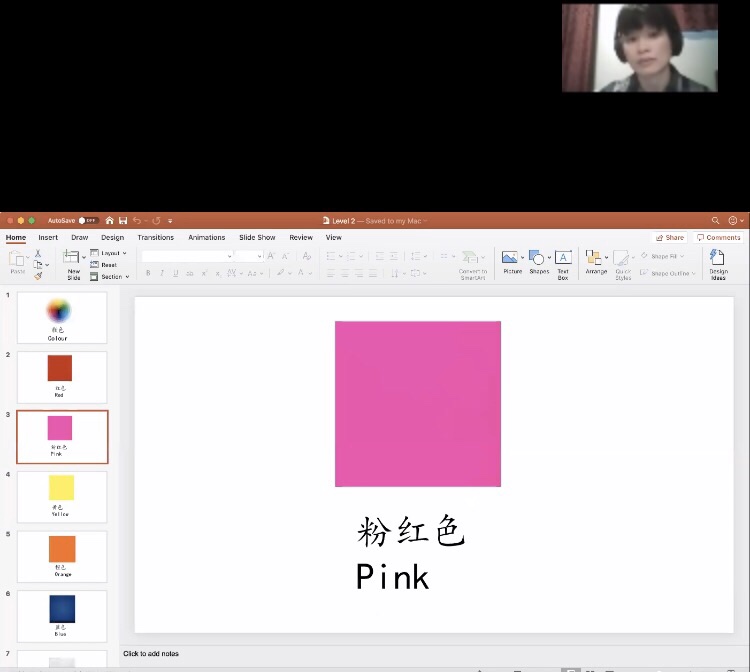Click the search magnifier icon
This screenshot has width=750, height=672.
(715, 220)
